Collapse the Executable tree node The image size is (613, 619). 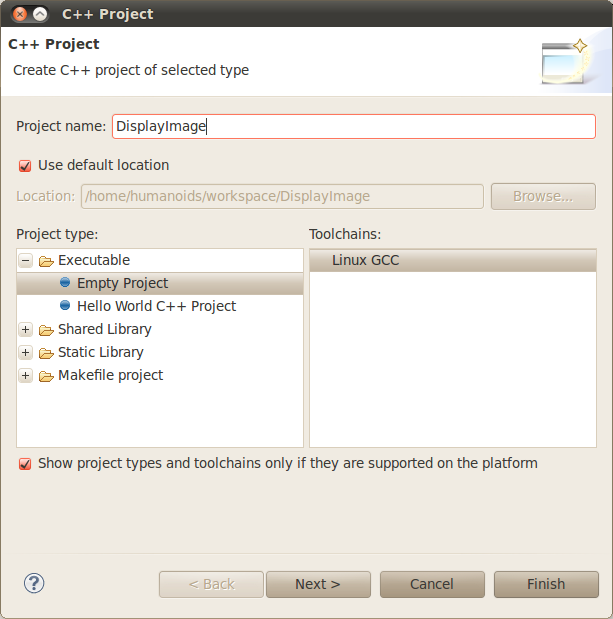pyautogui.click(x=26, y=261)
